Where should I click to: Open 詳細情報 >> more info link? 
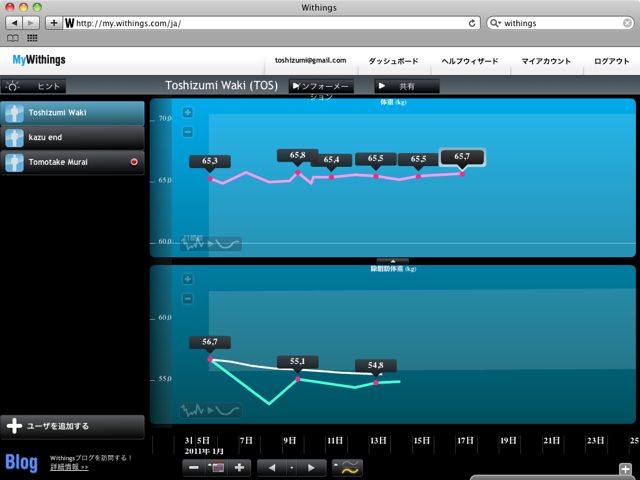tap(69, 467)
